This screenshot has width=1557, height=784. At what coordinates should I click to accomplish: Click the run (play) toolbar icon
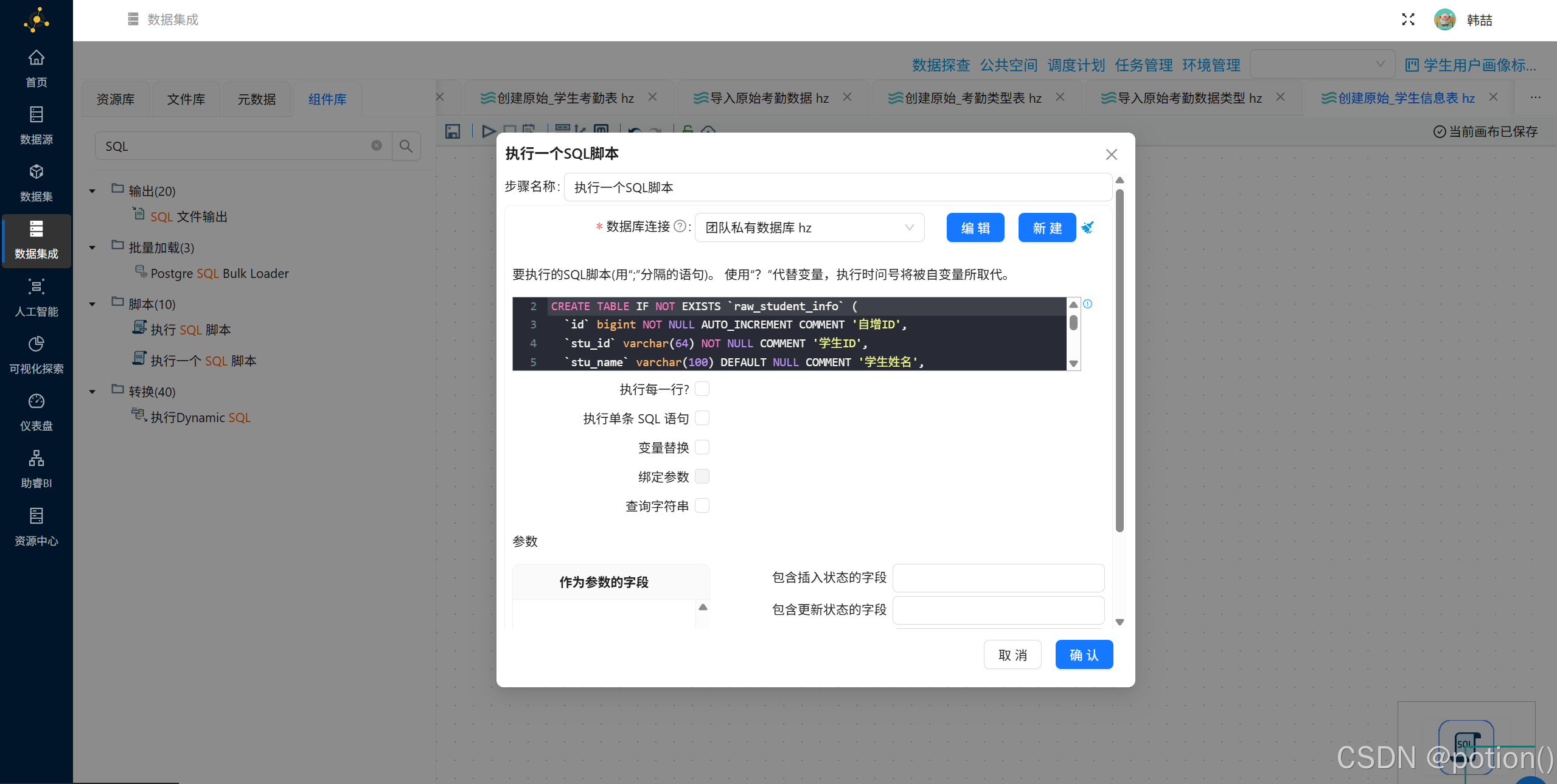tap(488, 131)
